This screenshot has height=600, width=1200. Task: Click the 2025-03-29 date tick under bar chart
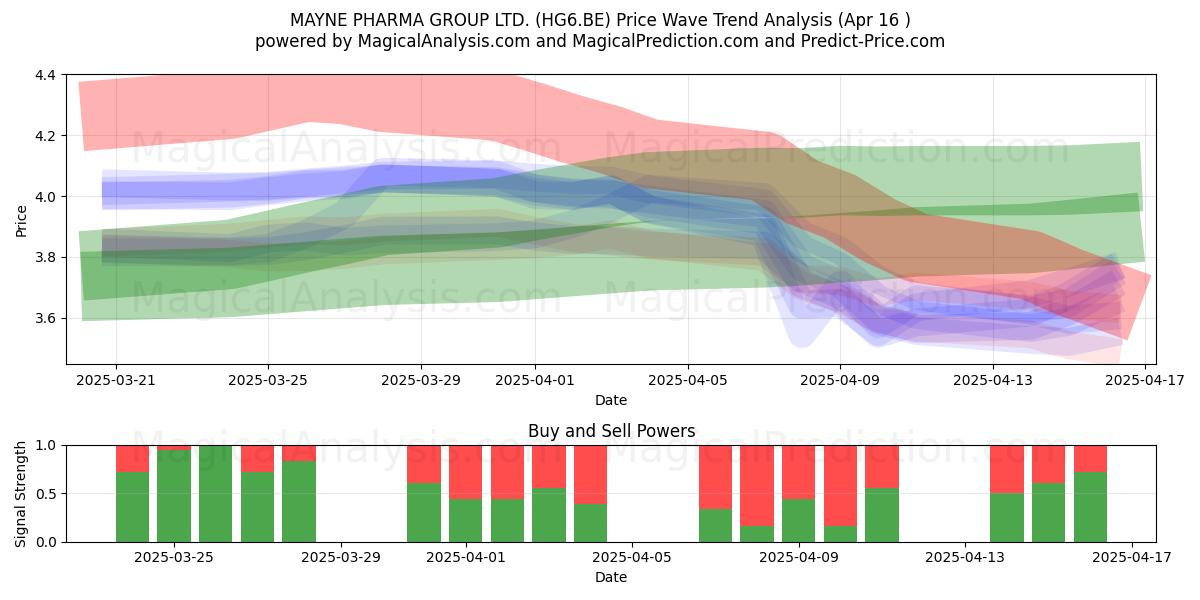[341, 557]
